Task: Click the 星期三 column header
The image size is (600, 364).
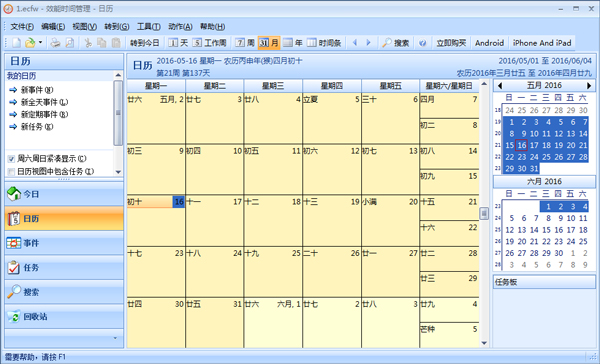Action: pos(273,86)
